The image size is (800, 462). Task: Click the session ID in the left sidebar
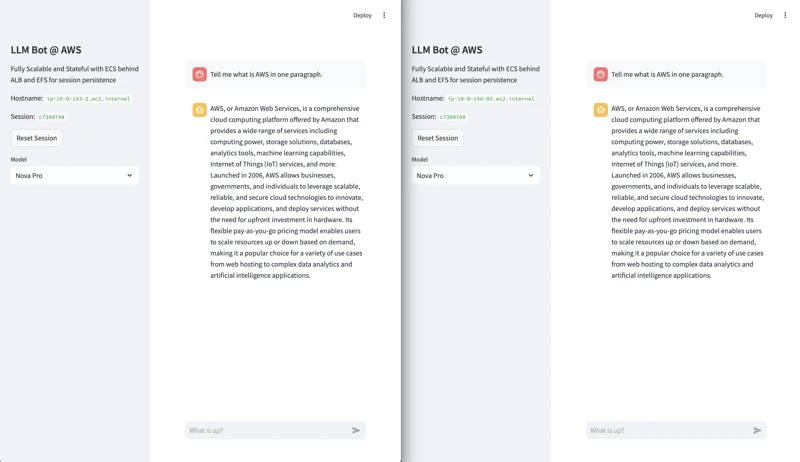[x=52, y=117]
